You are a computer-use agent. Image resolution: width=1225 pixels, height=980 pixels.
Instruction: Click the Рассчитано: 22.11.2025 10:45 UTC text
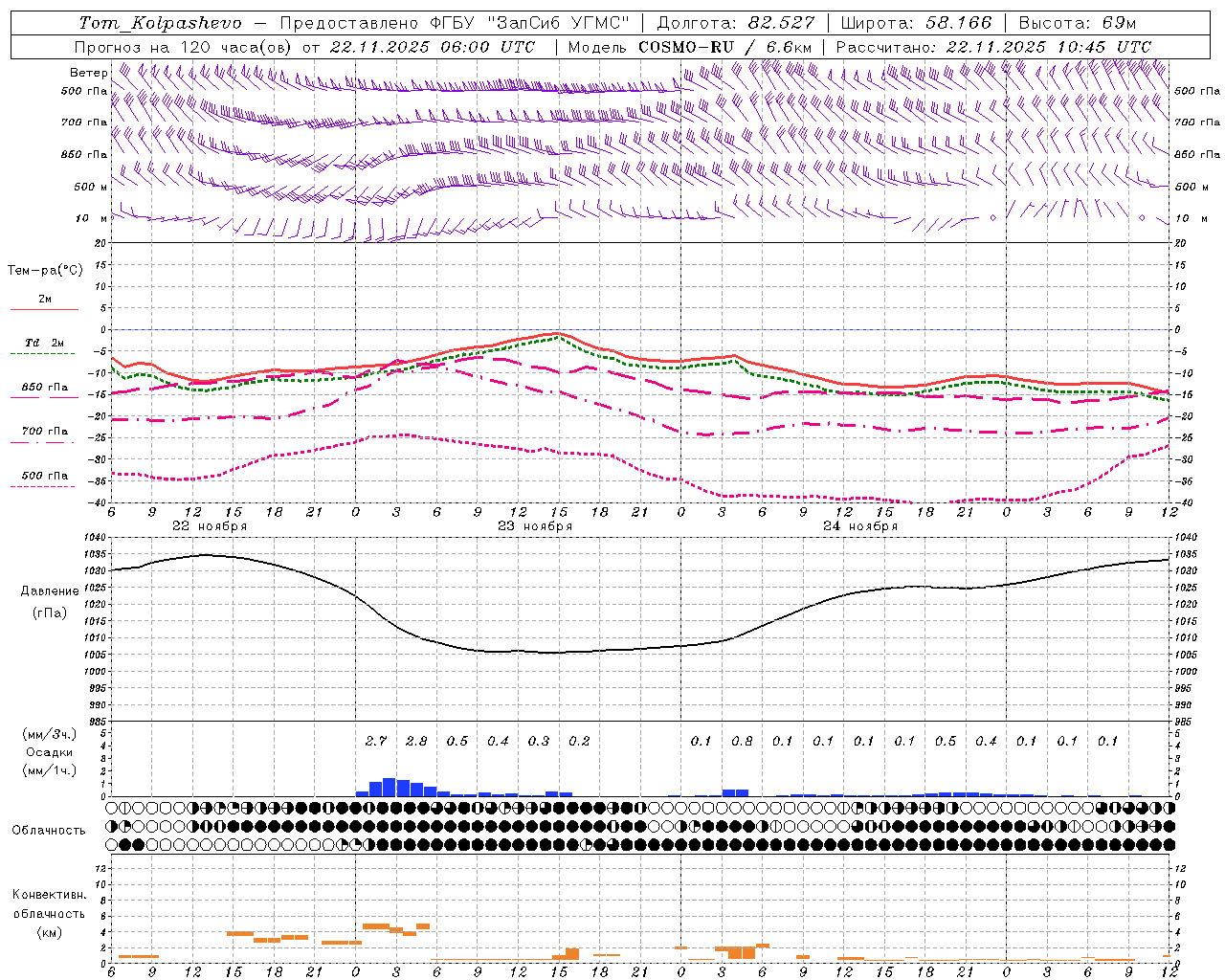pyautogui.click(x=993, y=47)
